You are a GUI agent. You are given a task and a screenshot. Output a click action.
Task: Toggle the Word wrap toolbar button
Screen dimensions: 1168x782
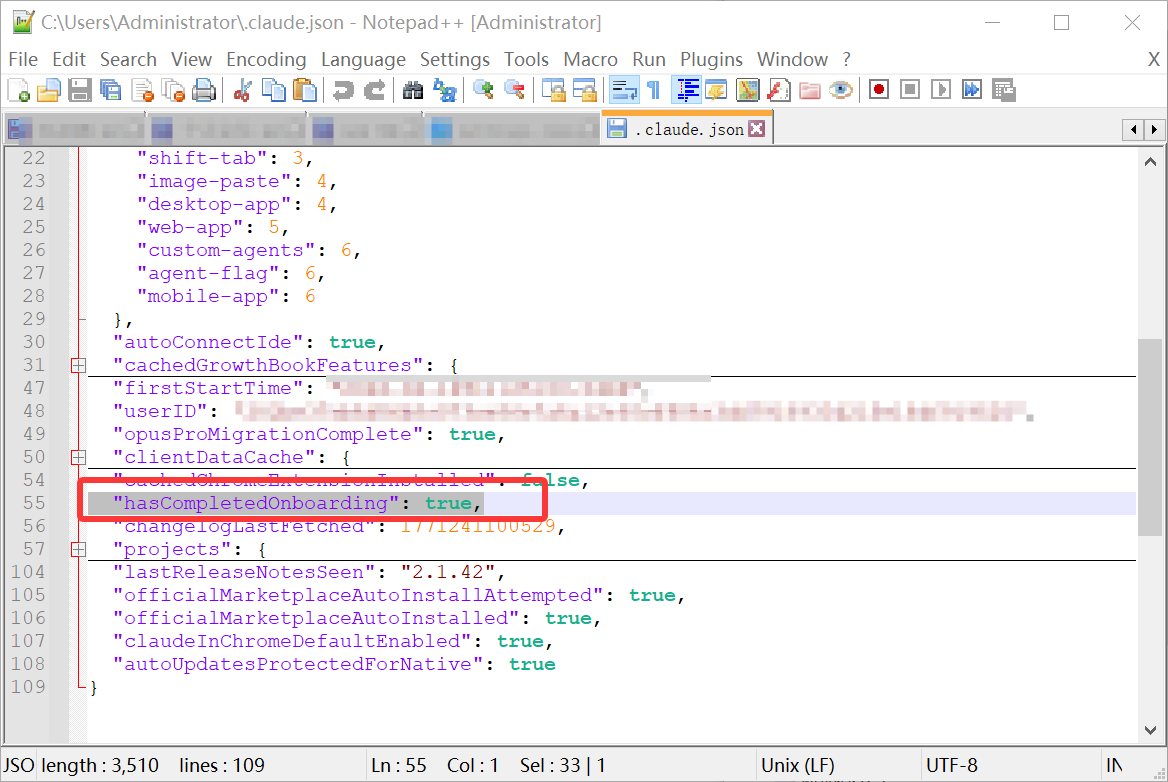625,90
